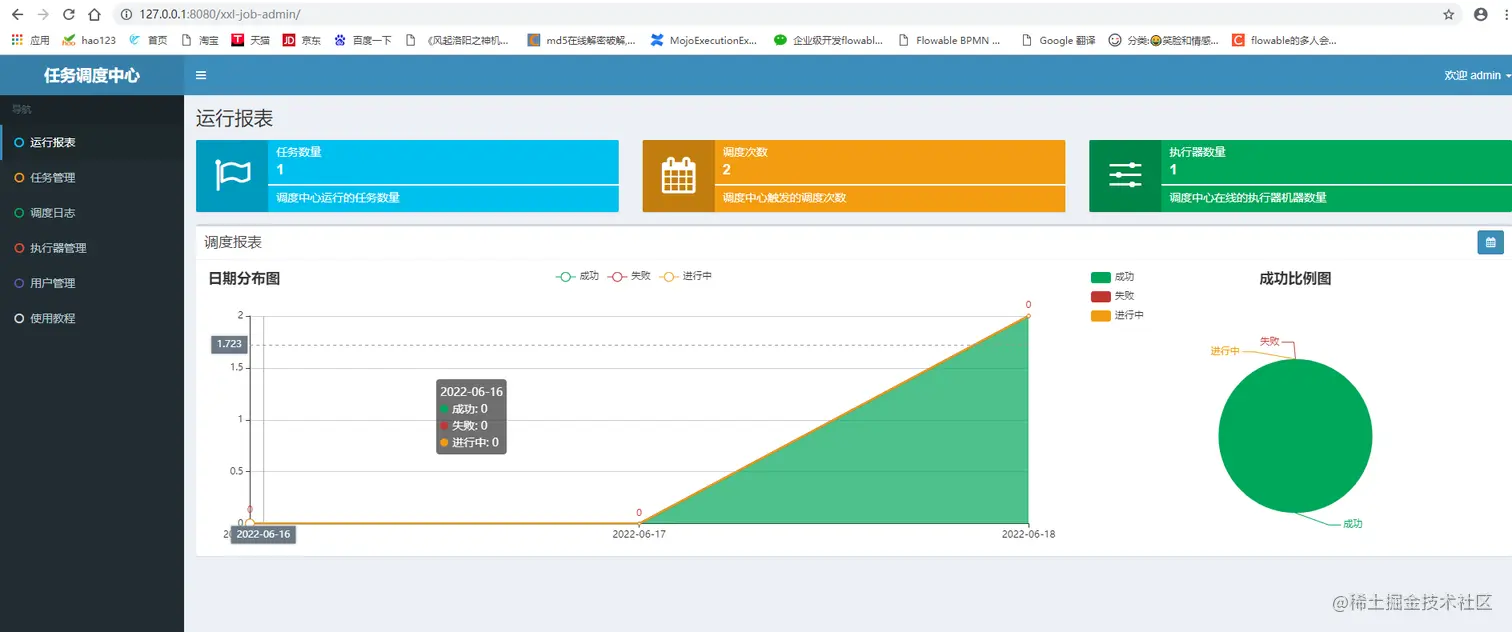Image resolution: width=1512 pixels, height=632 pixels.
Task: Click the 2022-06-18 peak data point
Action: [x=1028, y=316]
